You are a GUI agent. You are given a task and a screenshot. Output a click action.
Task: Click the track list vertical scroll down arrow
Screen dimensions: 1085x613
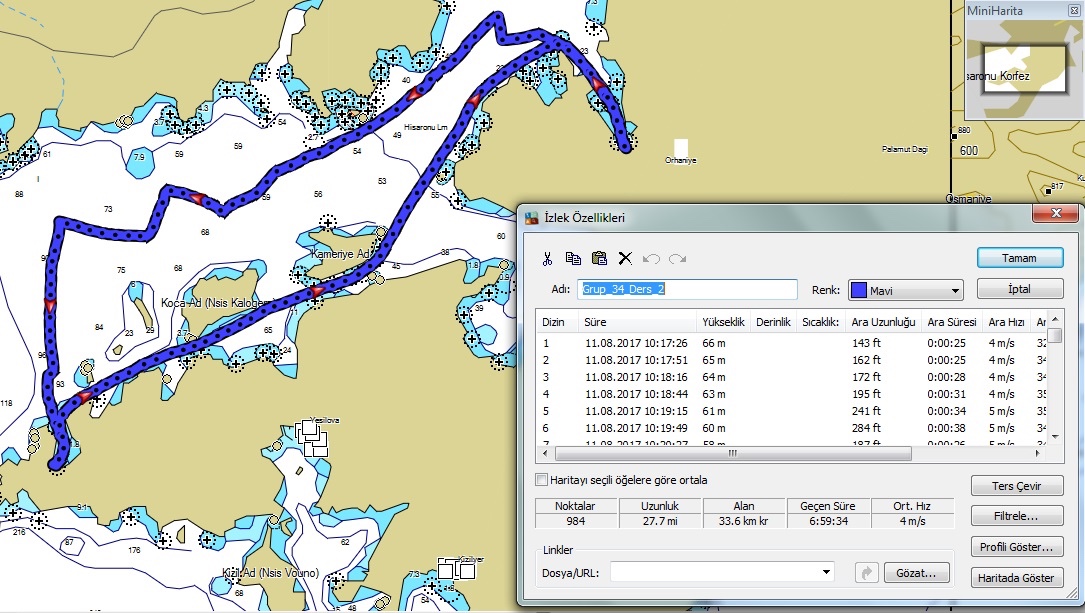1055,437
